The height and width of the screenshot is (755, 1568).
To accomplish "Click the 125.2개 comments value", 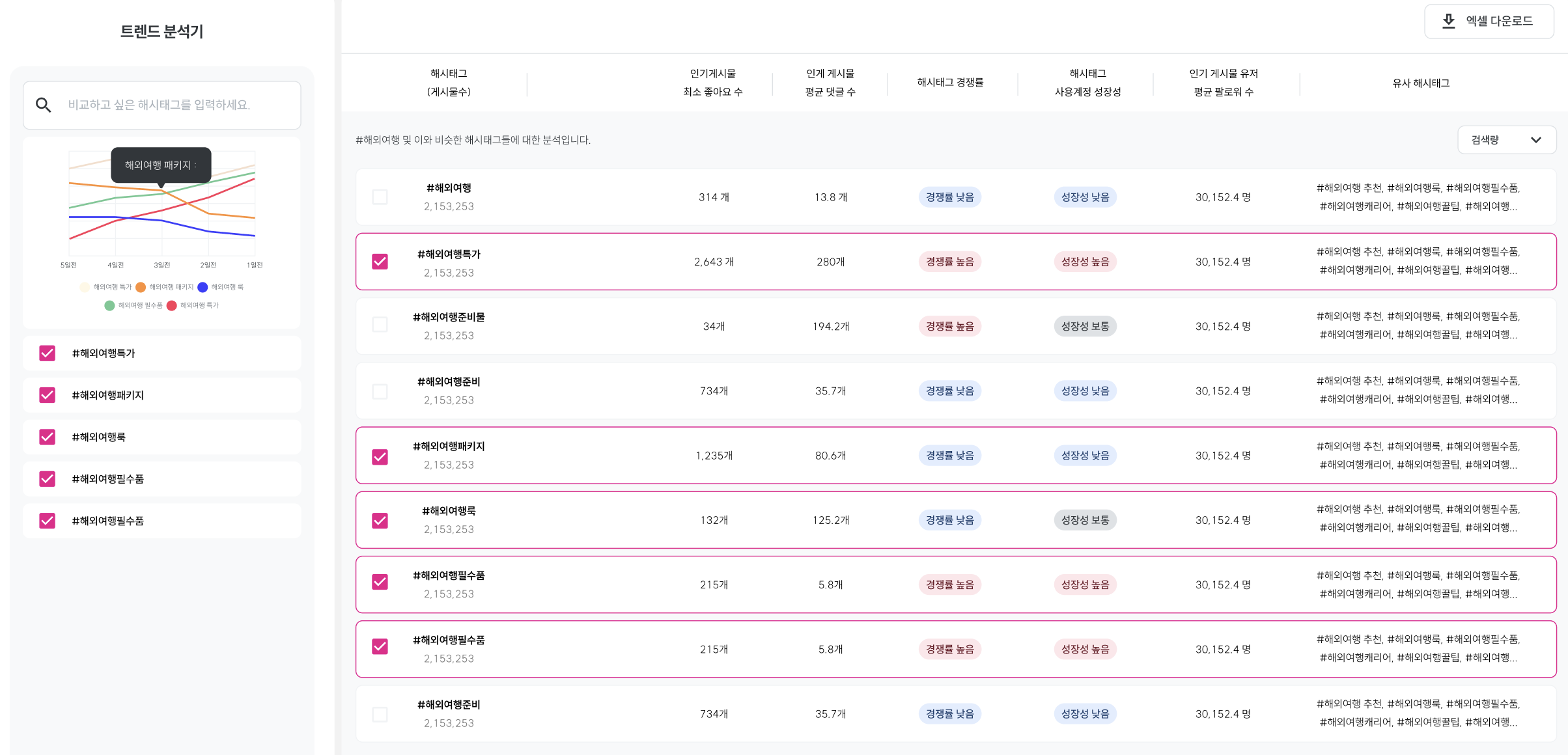I will [x=831, y=520].
